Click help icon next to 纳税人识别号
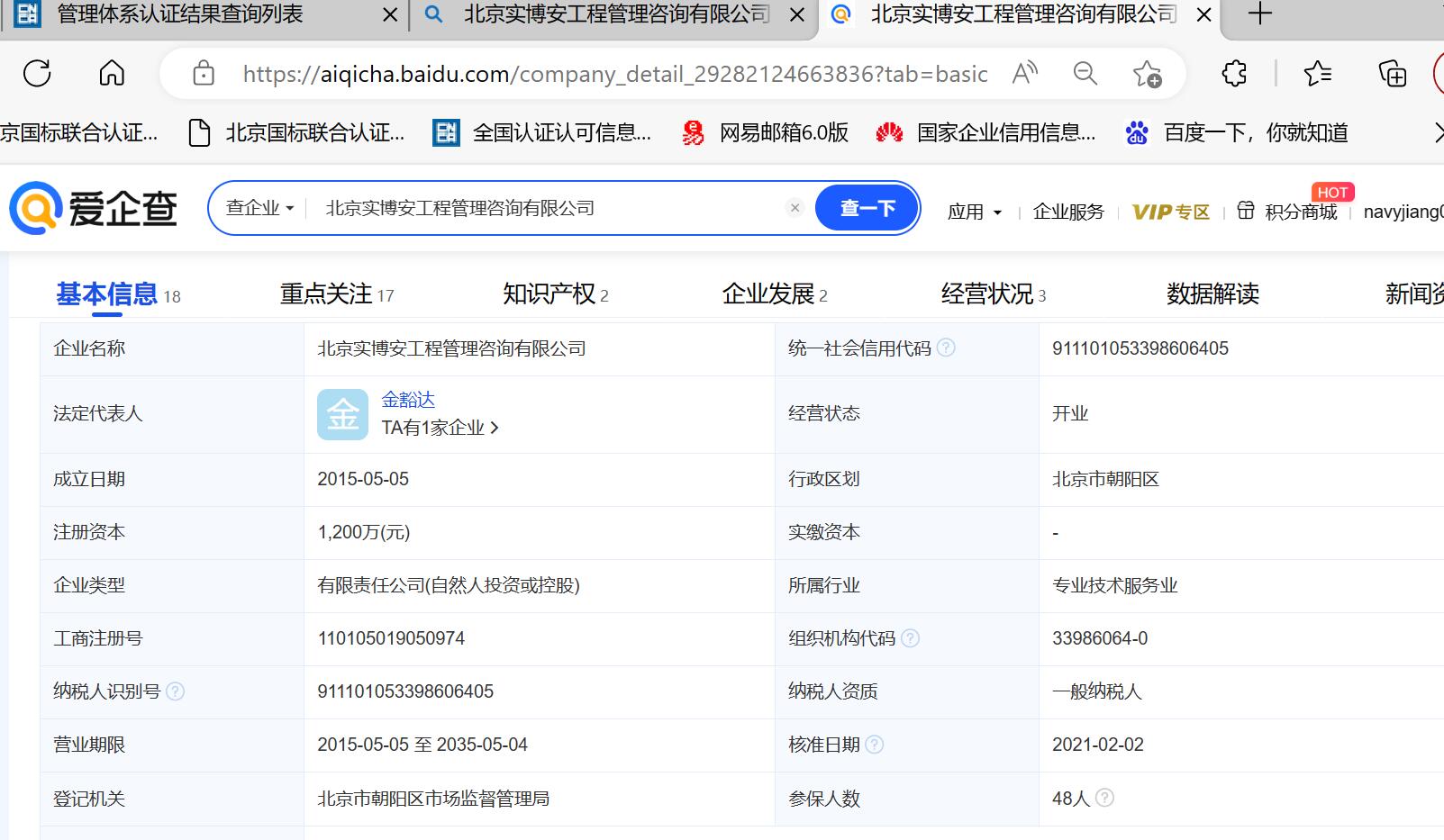 pyautogui.click(x=176, y=691)
